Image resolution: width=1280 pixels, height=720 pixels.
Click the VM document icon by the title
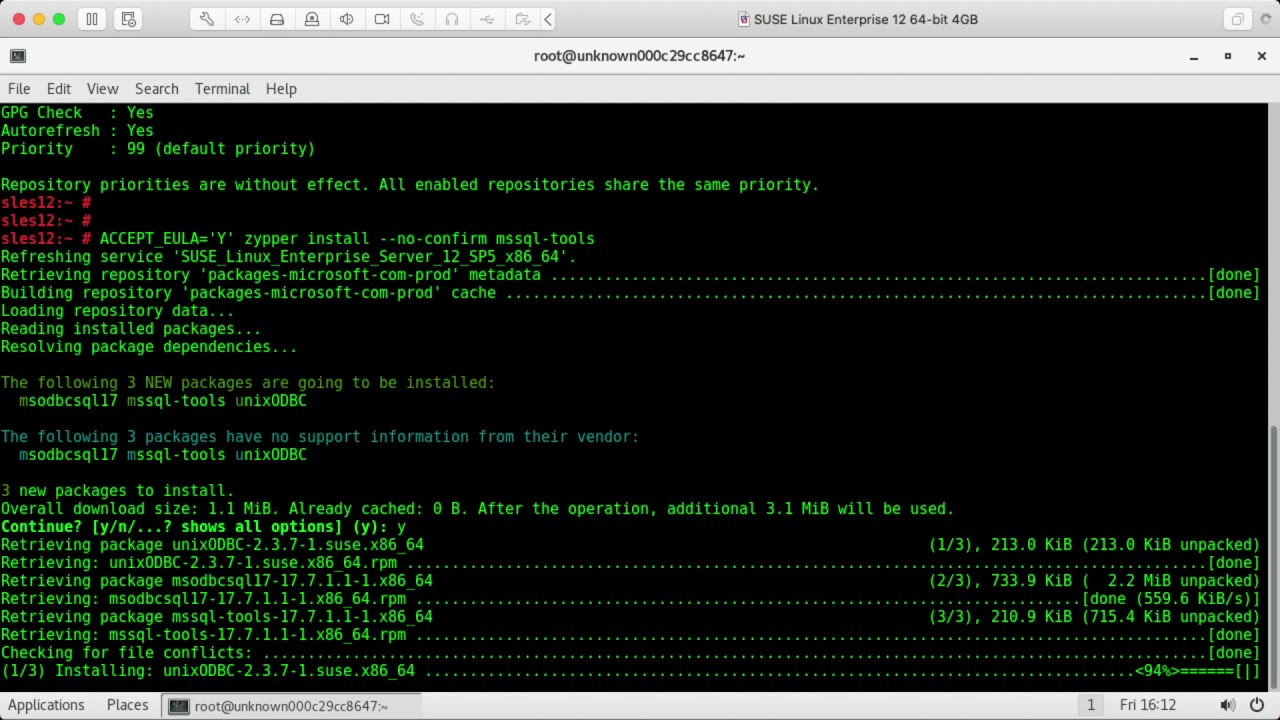[x=743, y=19]
